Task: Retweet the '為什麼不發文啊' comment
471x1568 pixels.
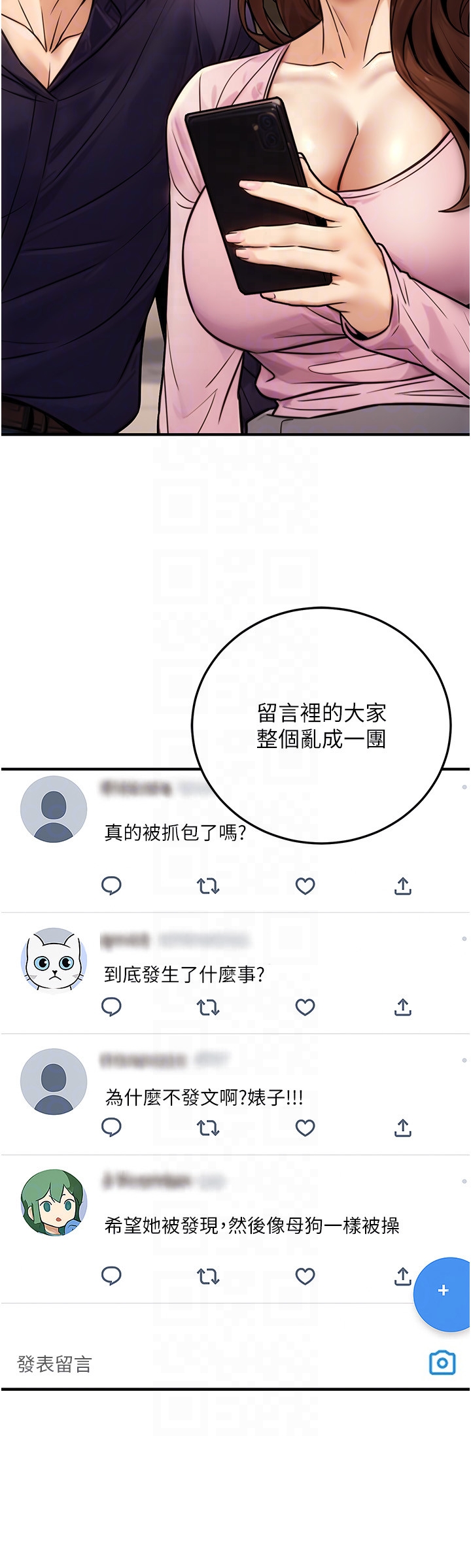Action: click(x=208, y=1128)
